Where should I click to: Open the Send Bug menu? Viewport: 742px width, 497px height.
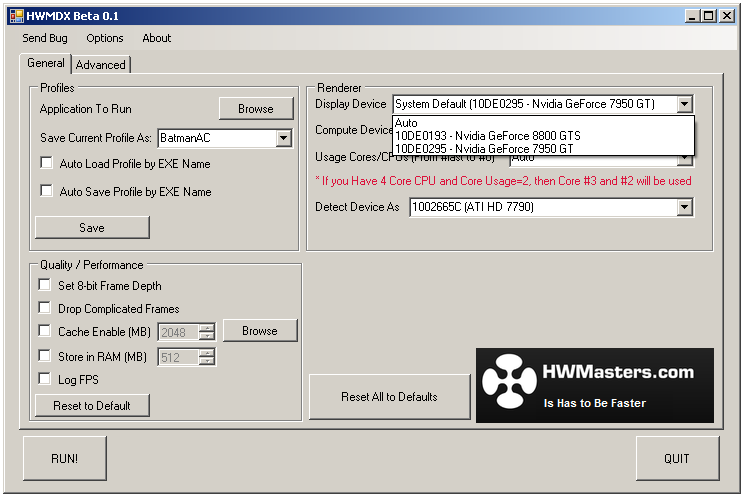coord(45,38)
